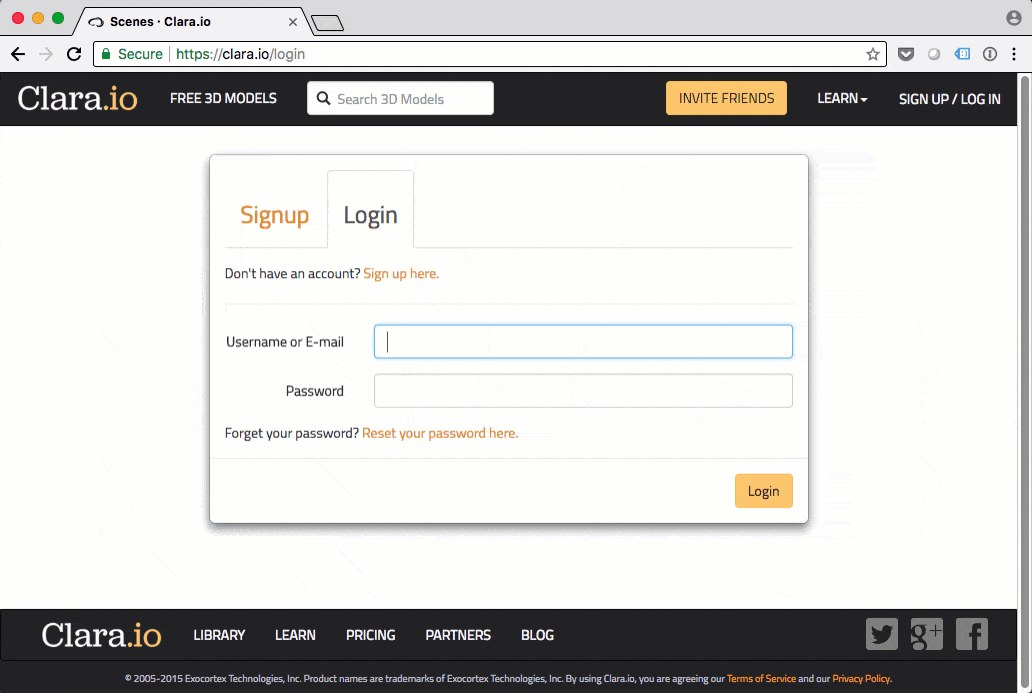The width and height of the screenshot is (1032, 693).
Task: Click the Pocket extension icon
Action: pyautogui.click(x=906, y=54)
